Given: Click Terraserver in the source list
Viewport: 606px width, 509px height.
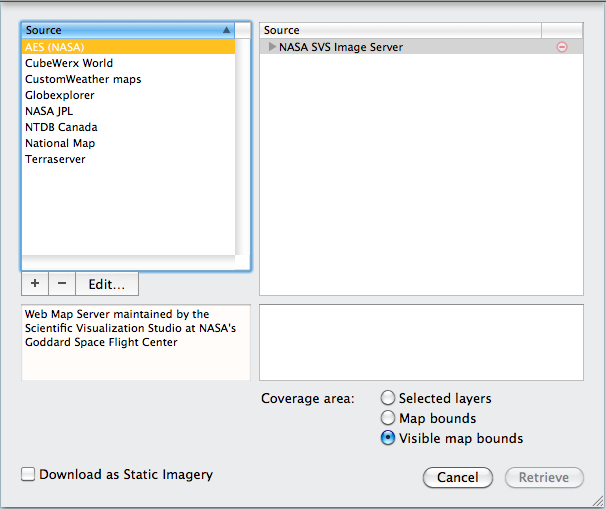Looking at the screenshot, I should [x=55, y=159].
